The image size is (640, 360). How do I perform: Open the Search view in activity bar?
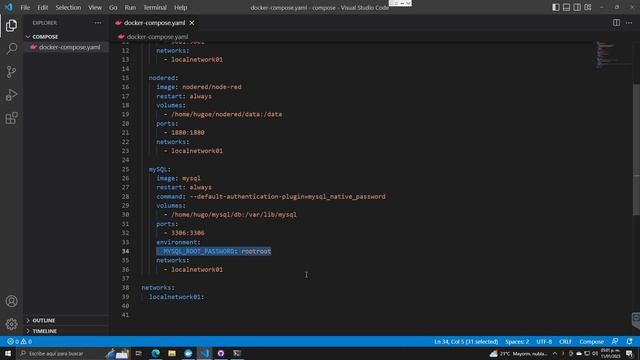(11, 49)
